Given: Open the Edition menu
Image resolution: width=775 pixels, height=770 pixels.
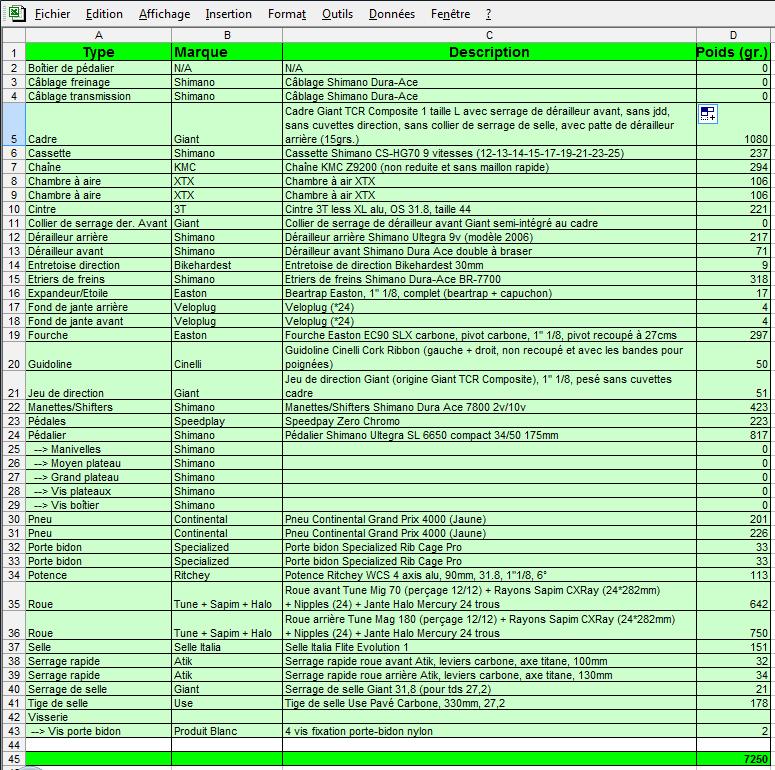Looking at the screenshot, I should (104, 14).
